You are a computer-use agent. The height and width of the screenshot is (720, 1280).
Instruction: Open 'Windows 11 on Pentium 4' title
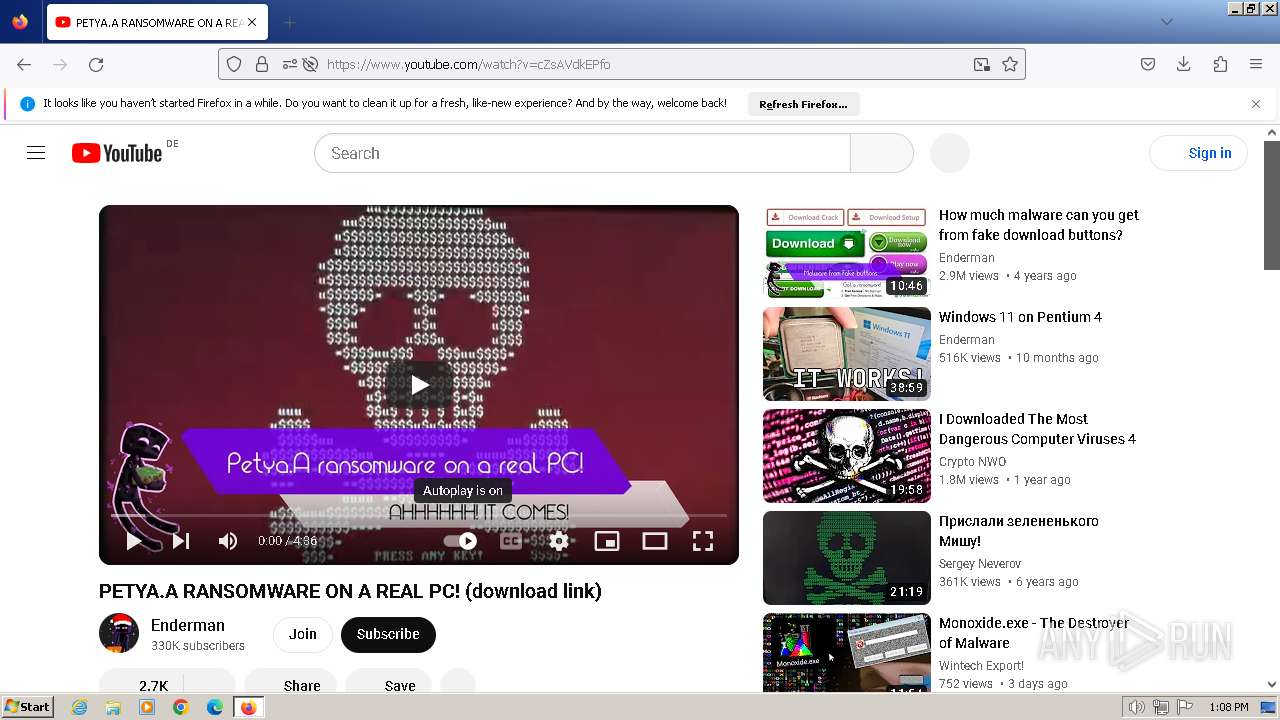click(1020, 317)
